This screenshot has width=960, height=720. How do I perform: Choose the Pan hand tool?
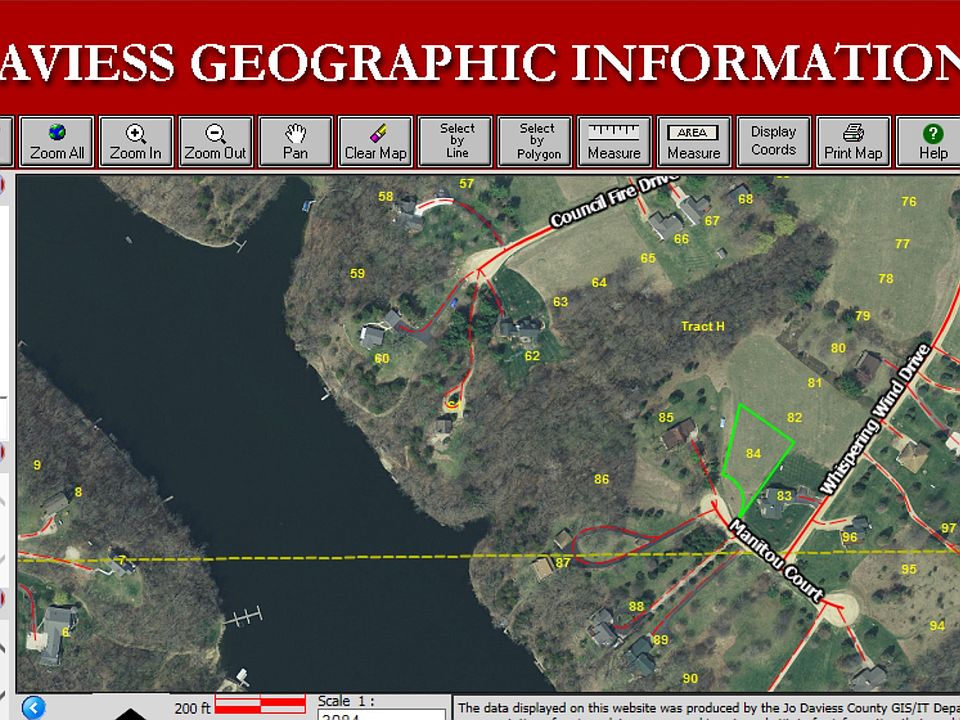pos(295,141)
